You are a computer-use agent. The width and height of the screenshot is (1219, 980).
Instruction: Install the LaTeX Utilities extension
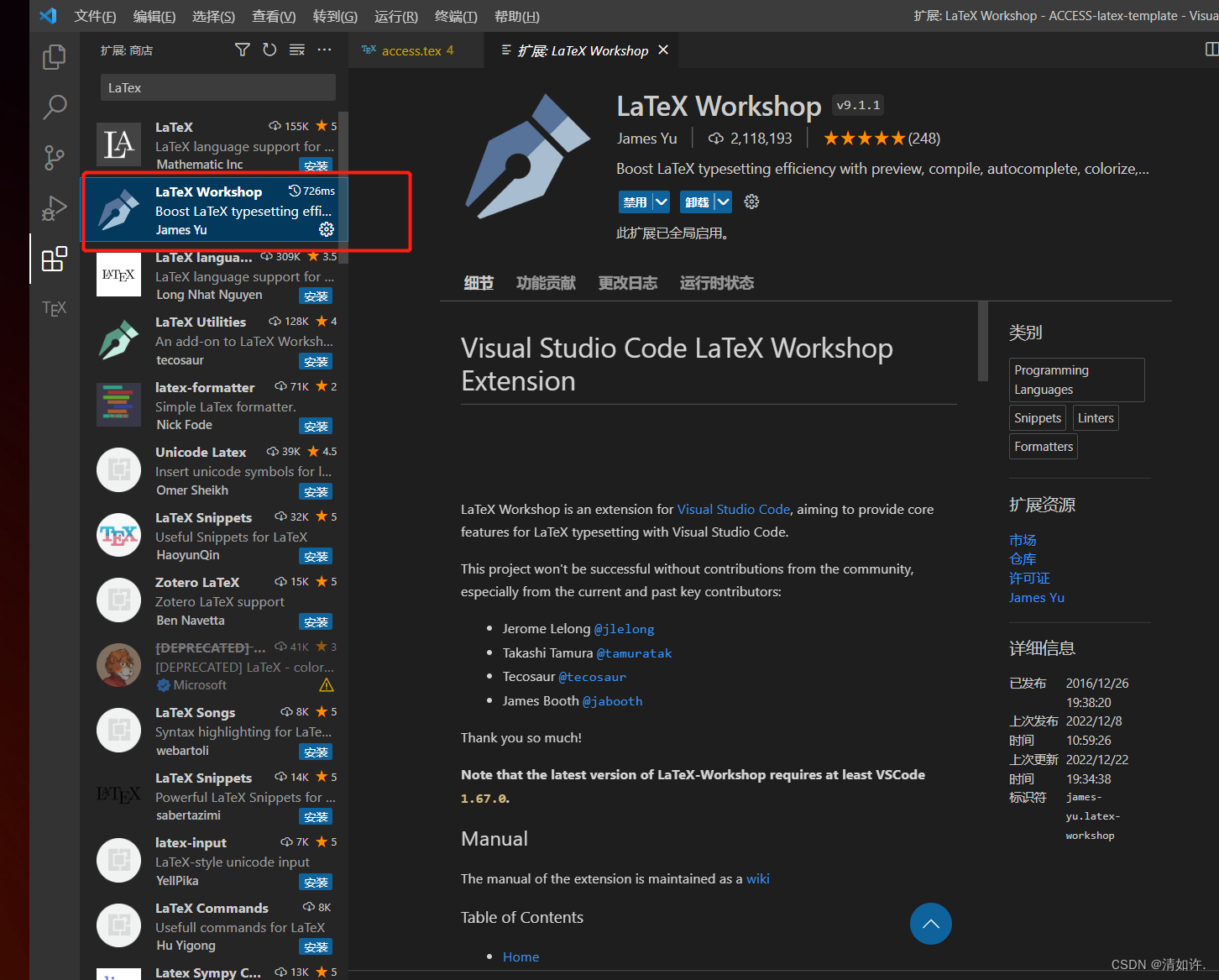(316, 361)
